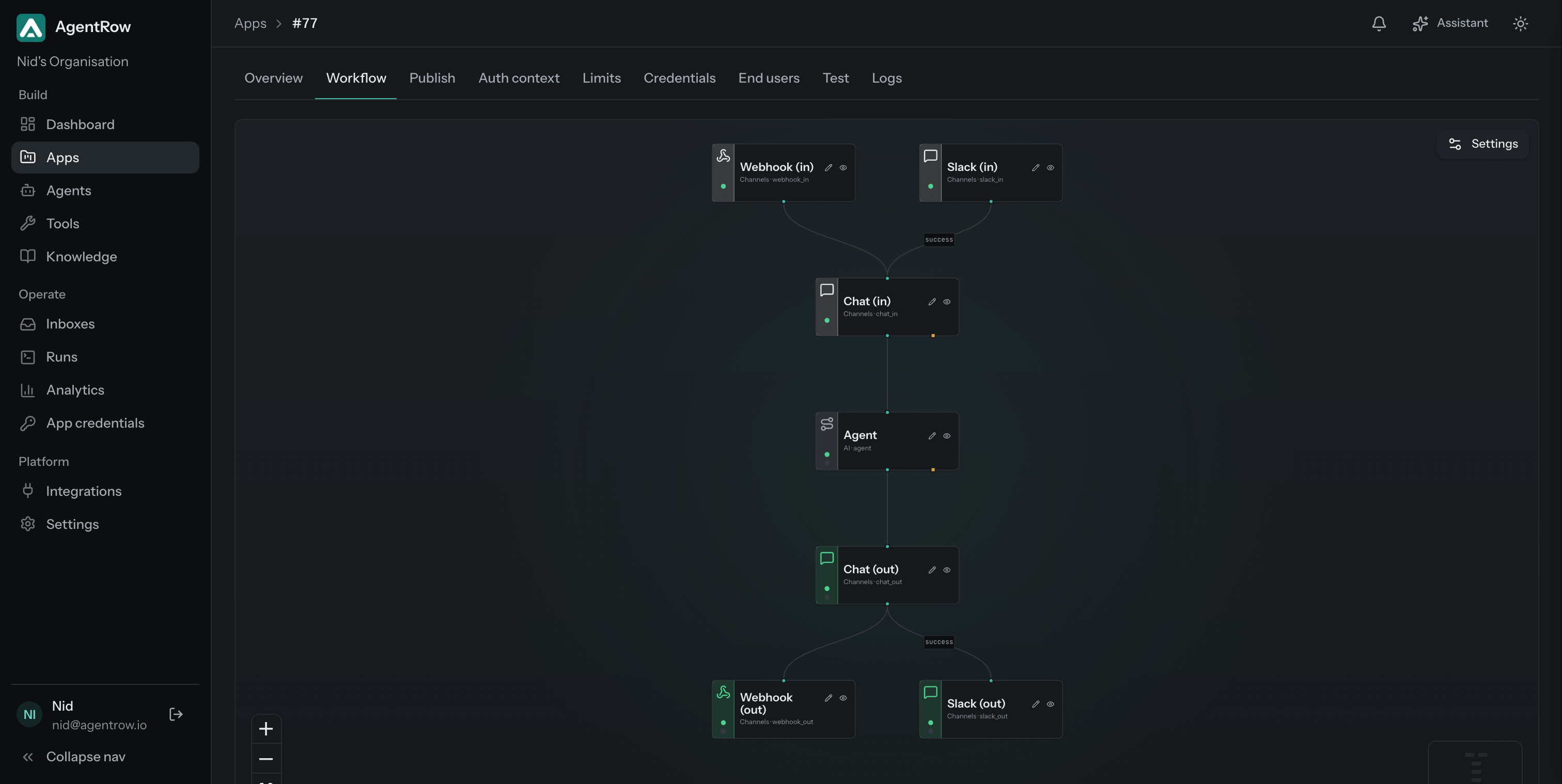Navigate to Apps breadcrumb link
Image resolution: width=1562 pixels, height=784 pixels.
click(x=251, y=24)
